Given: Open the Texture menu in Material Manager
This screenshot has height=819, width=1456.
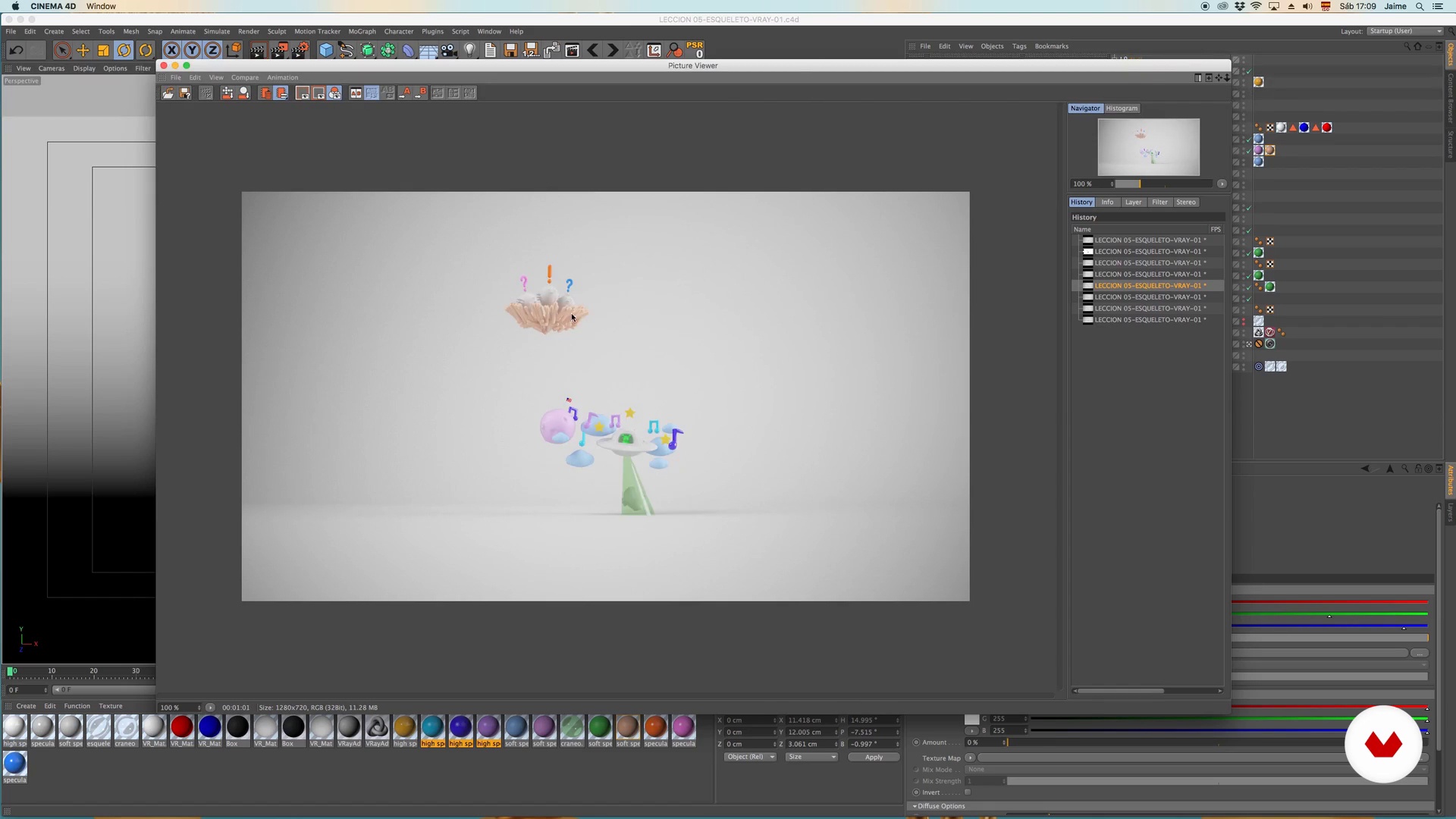Looking at the screenshot, I should pos(111,706).
